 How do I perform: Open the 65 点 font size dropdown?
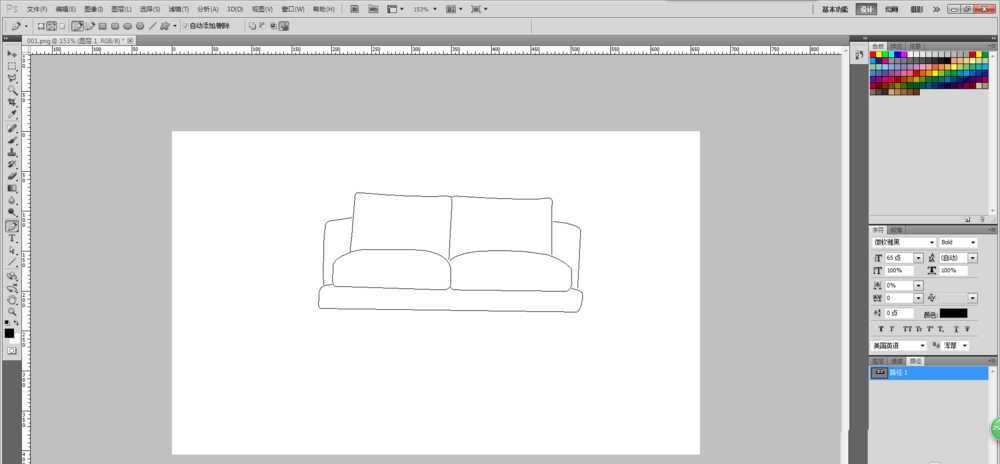pos(918,258)
